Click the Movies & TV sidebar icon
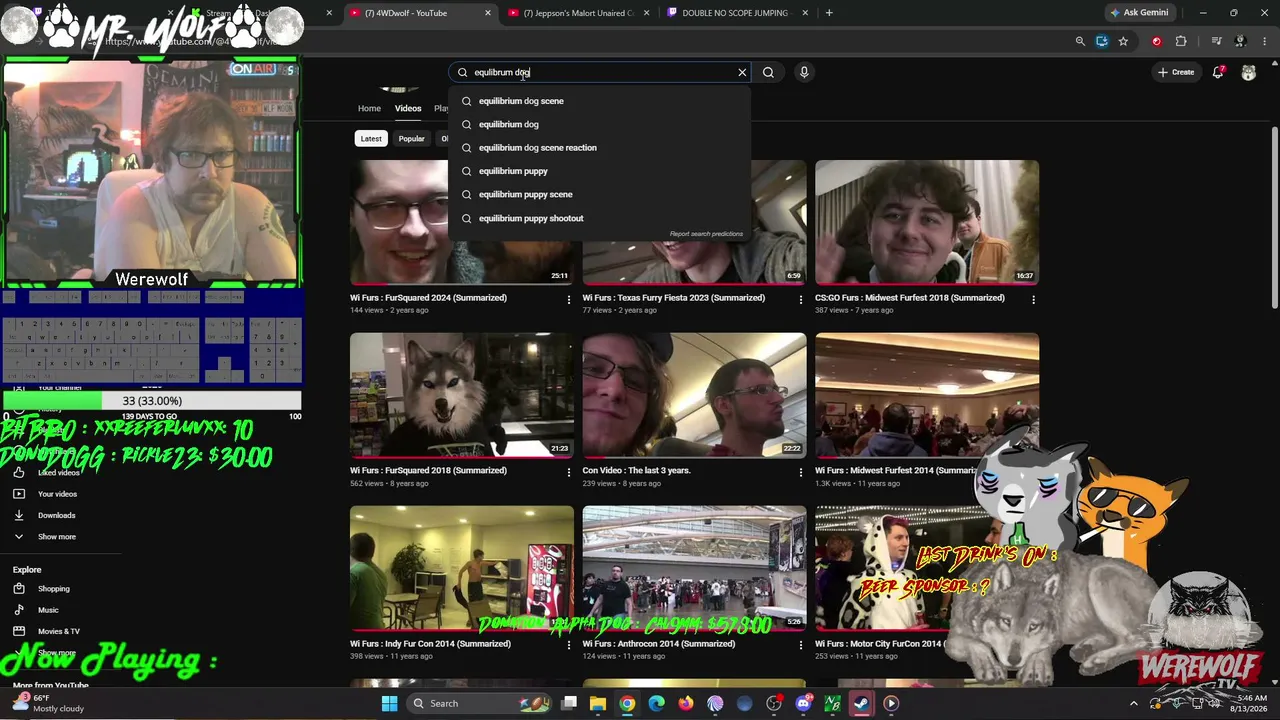 tap(19, 631)
